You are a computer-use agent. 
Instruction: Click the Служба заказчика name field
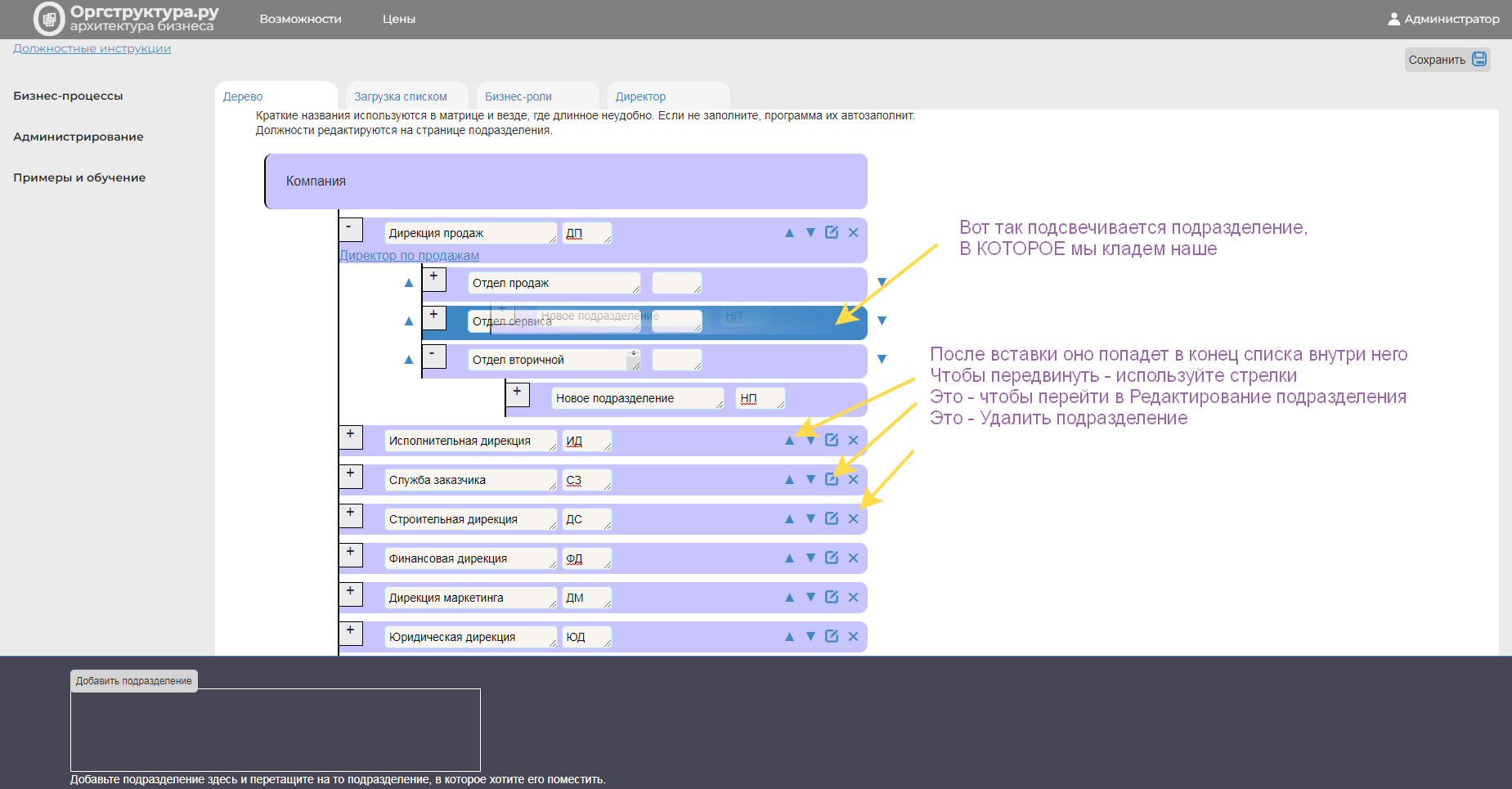[x=470, y=480]
